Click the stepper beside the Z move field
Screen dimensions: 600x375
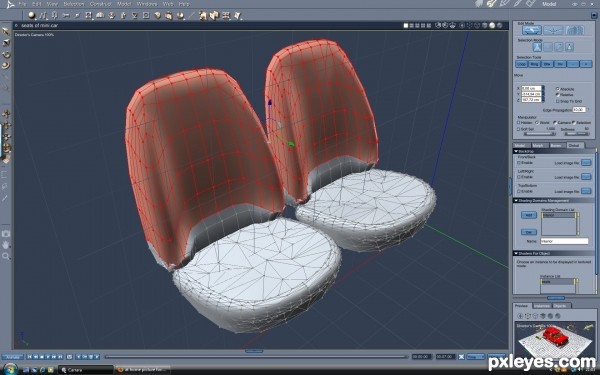coord(543,99)
